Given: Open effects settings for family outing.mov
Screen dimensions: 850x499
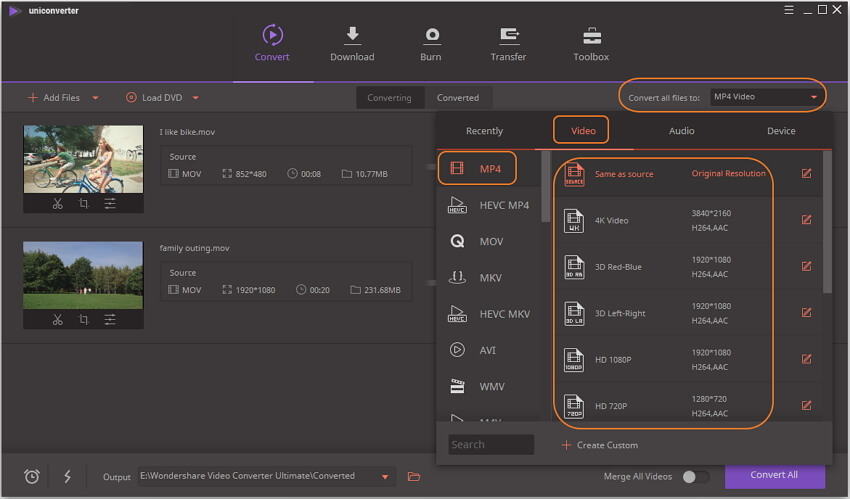Looking at the screenshot, I should (110, 320).
